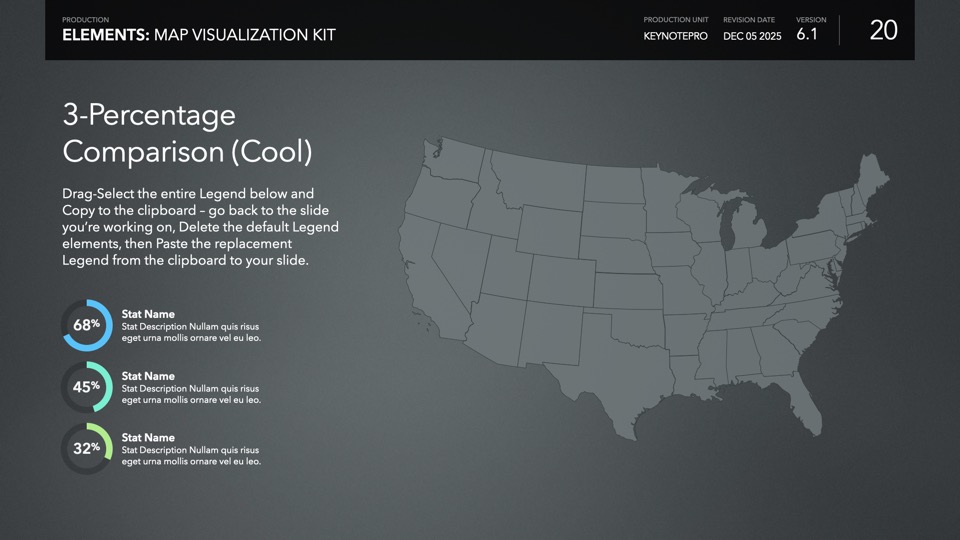Select the 3-Percentage Comparison (Cool) heading
The height and width of the screenshot is (540, 960).
187,133
